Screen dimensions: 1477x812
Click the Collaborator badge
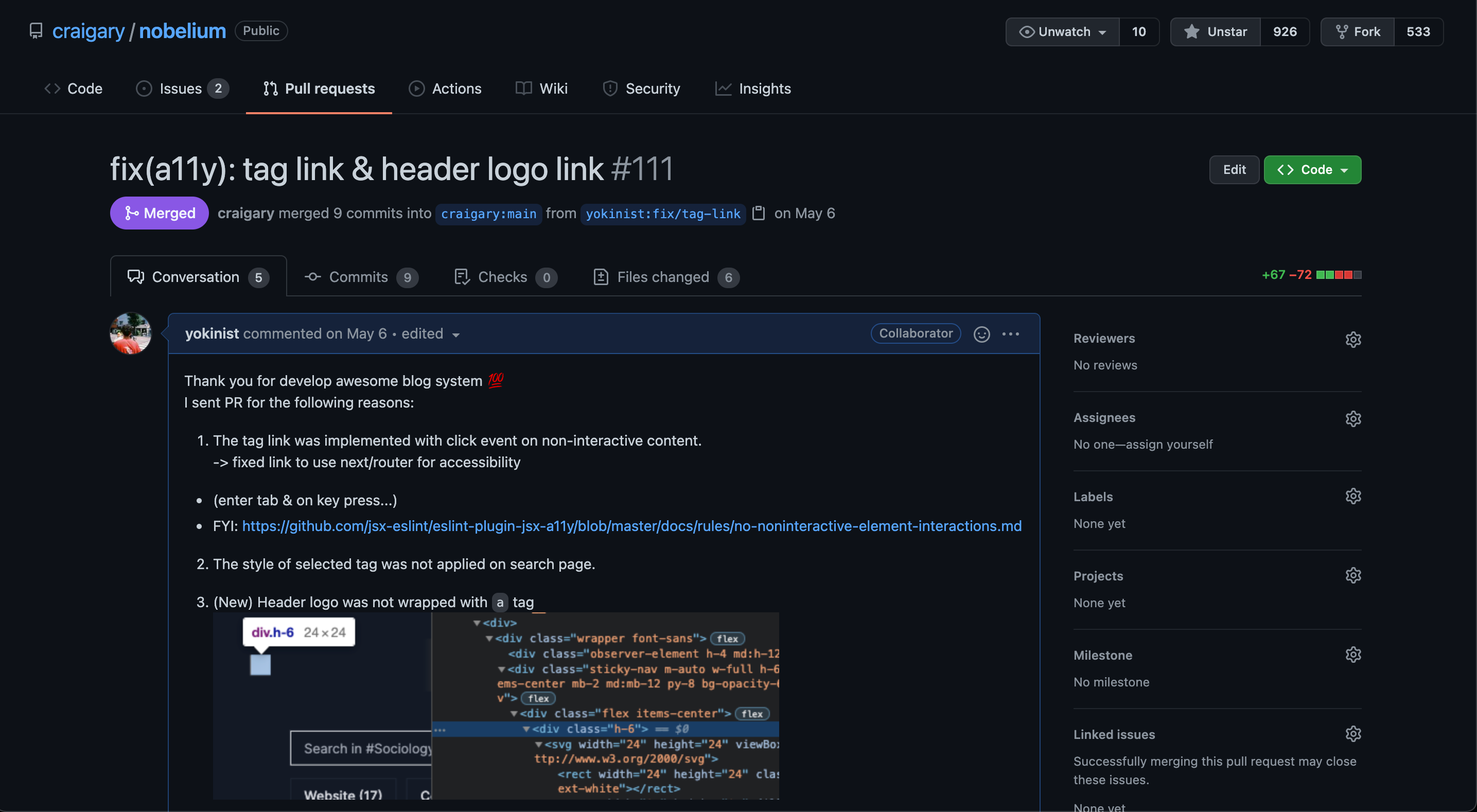pyautogui.click(x=916, y=334)
